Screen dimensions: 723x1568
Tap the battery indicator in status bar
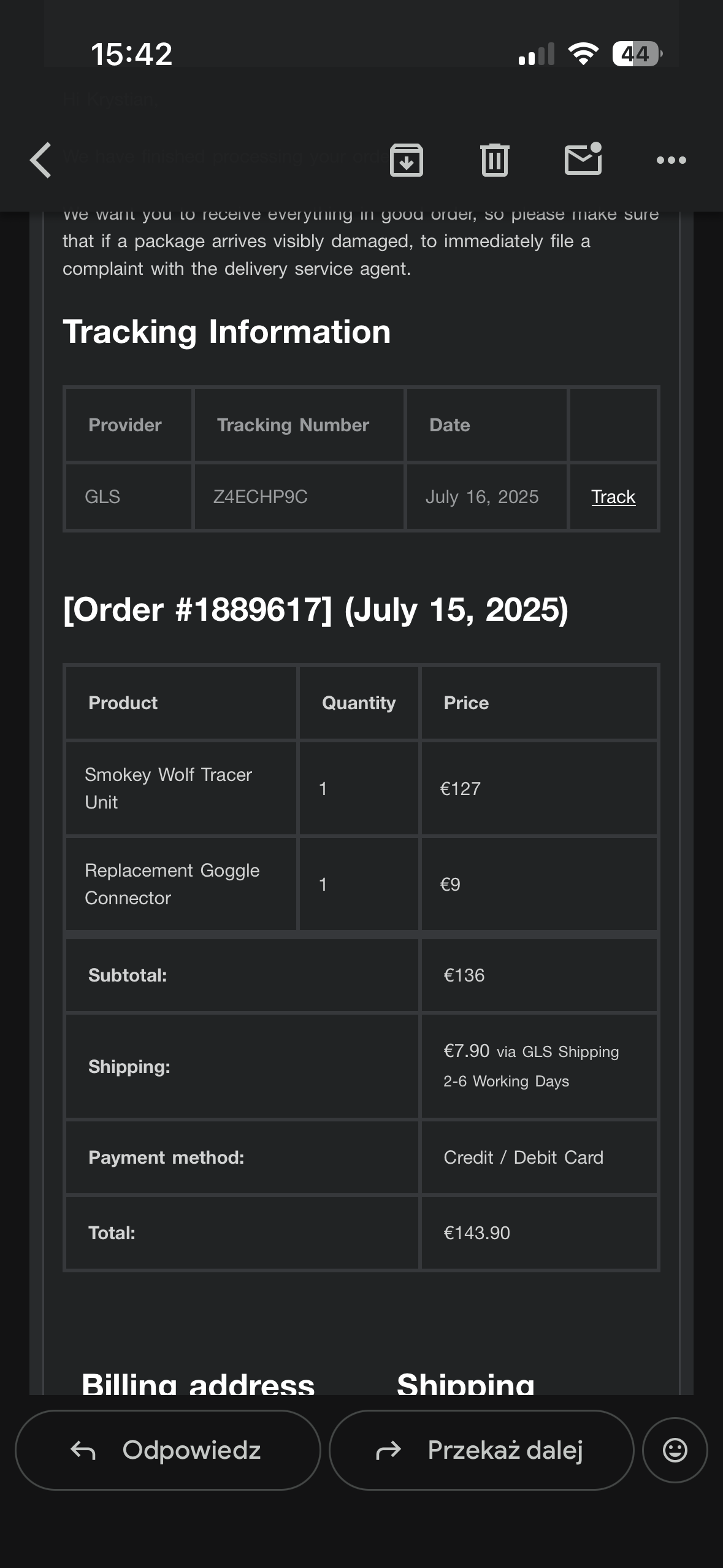[x=637, y=54]
